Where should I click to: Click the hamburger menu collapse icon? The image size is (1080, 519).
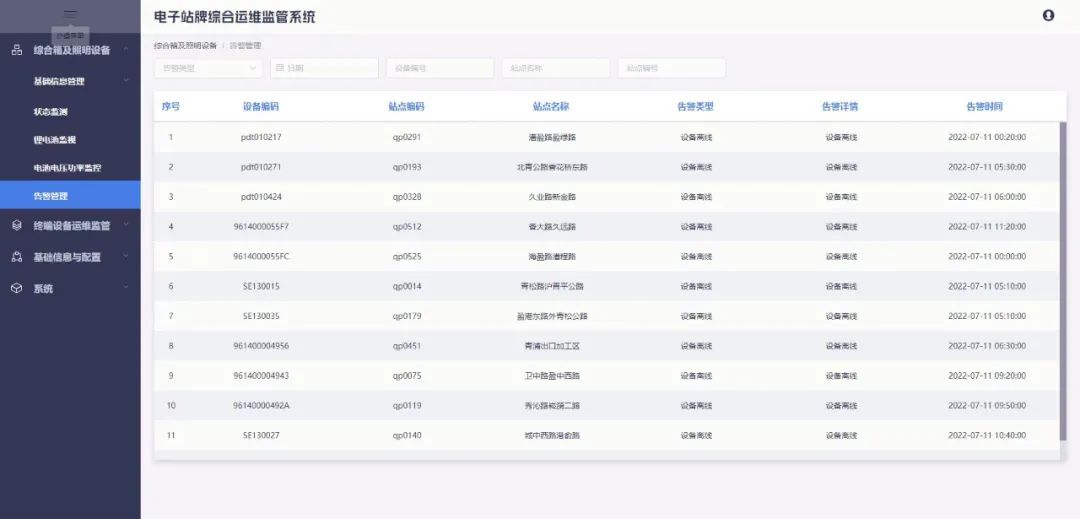[70, 13]
